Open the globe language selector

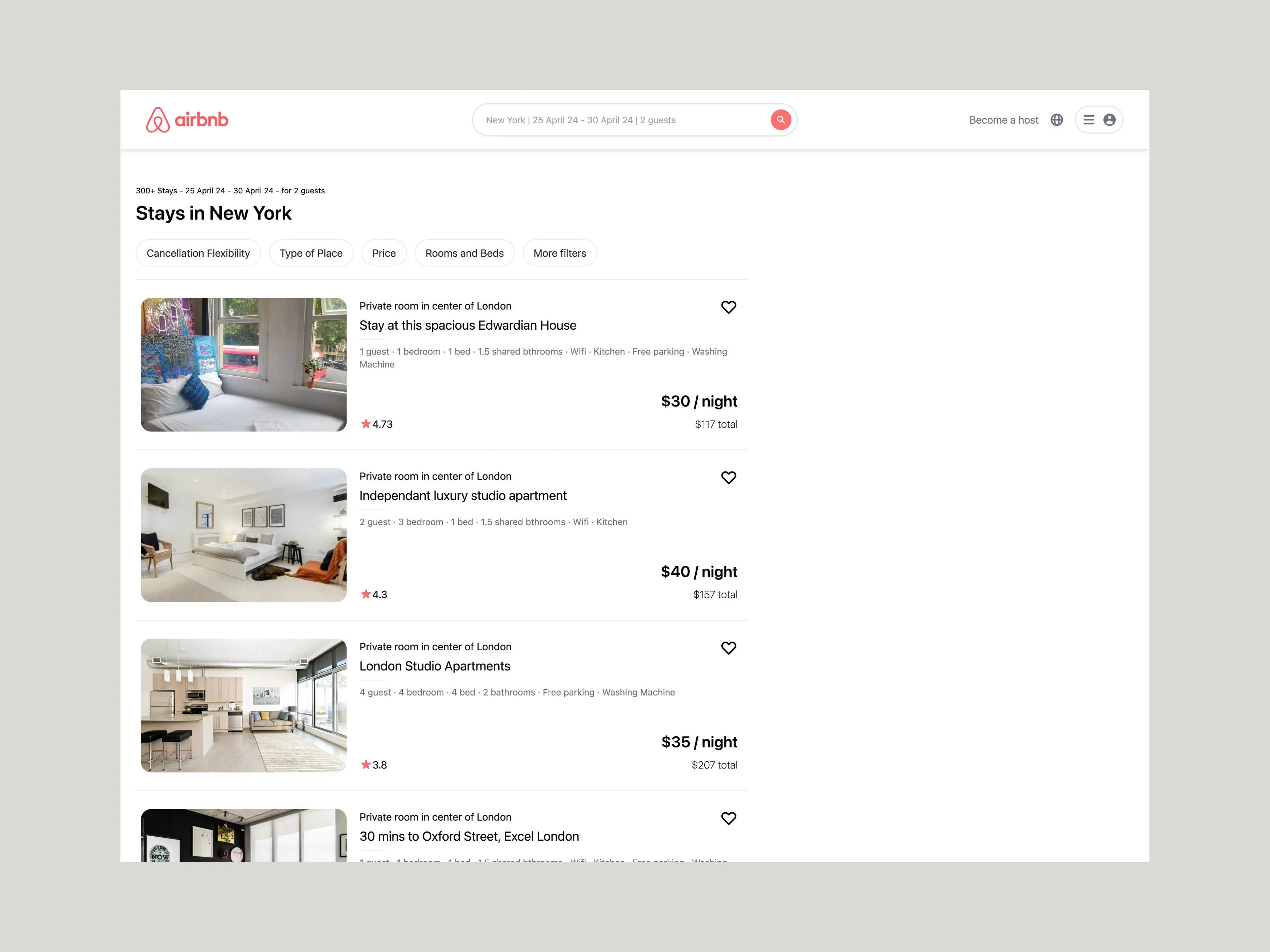1056,120
